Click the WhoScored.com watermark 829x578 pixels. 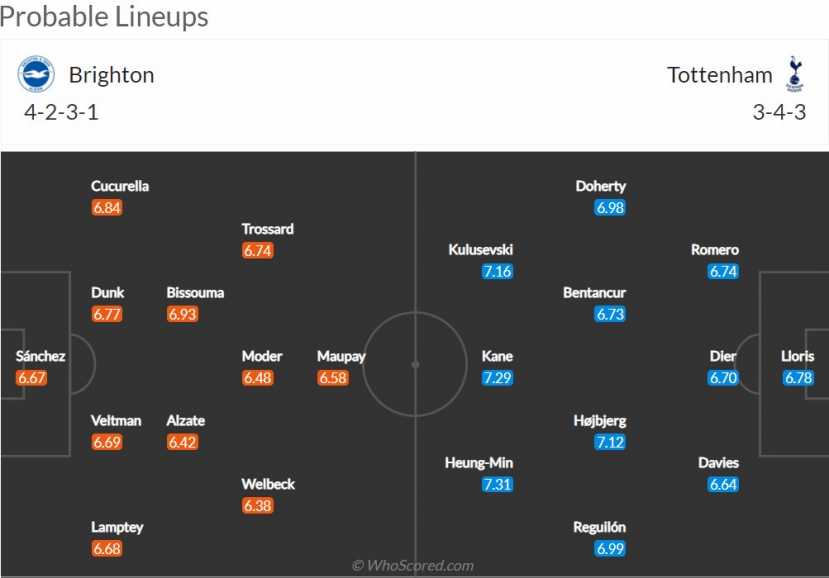click(x=413, y=565)
